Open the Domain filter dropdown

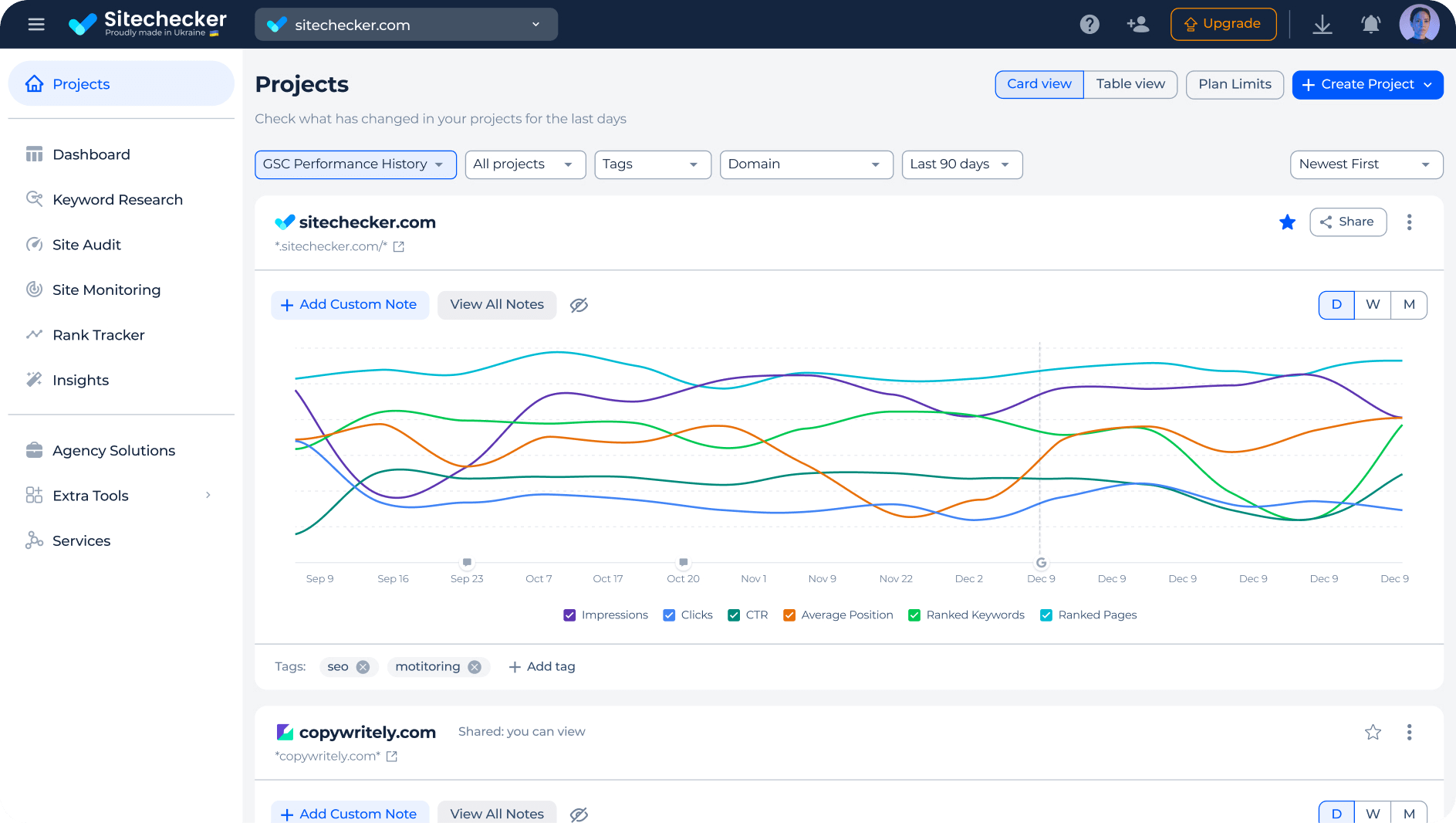(806, 164)
